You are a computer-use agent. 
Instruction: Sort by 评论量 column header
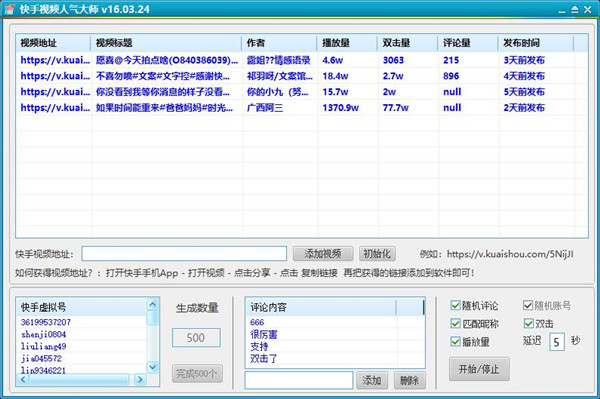click(468, 43)
